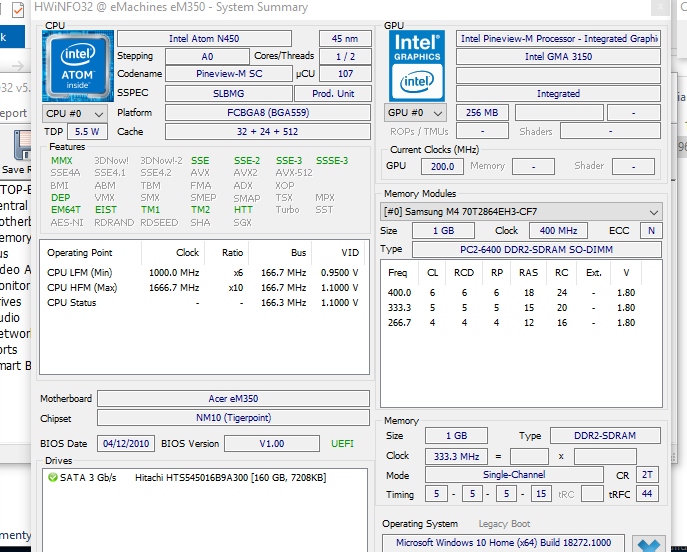Viewport: 687px width, 552px height.
Task: Expand the Samsung memory module dropdown
Action: click(521, 212)
